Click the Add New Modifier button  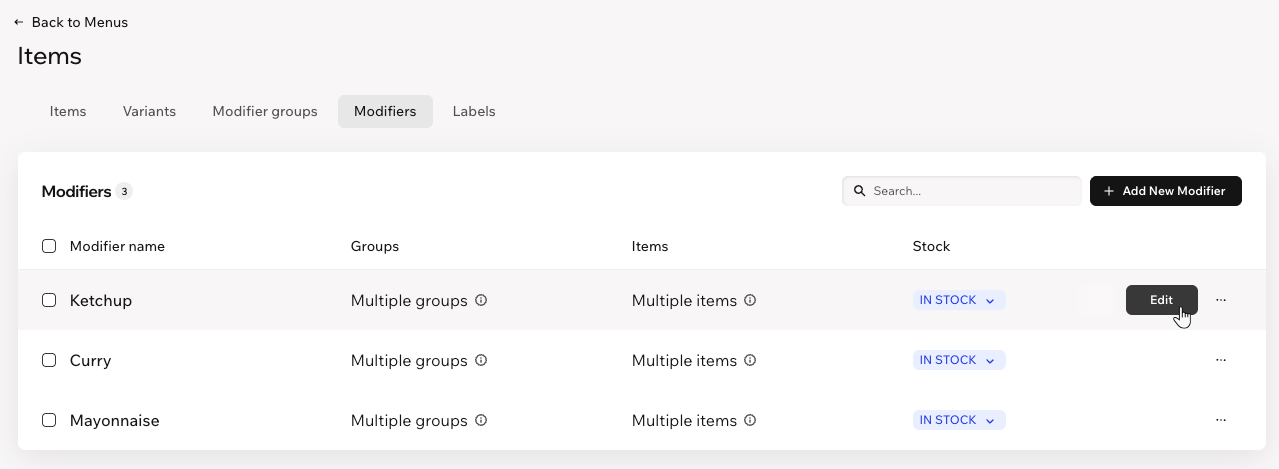tap(1166, 191)
